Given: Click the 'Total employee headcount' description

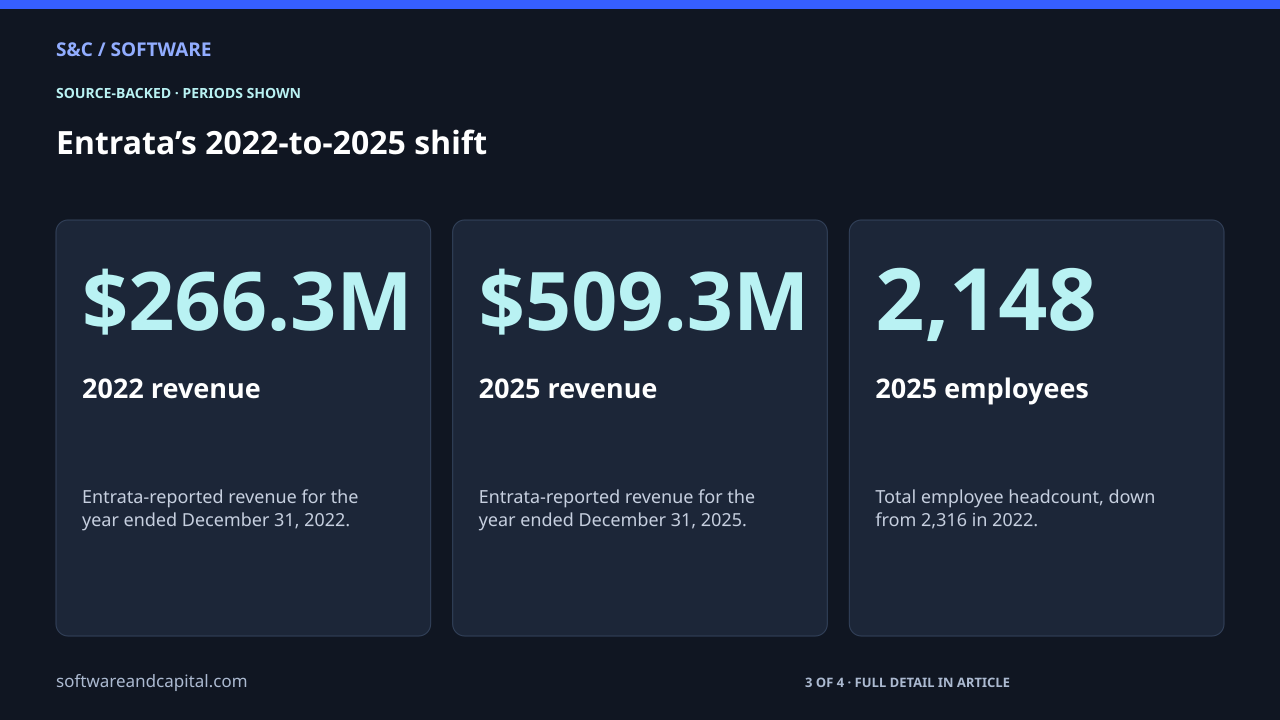Looking at the screenshot, I should 1015,508.
